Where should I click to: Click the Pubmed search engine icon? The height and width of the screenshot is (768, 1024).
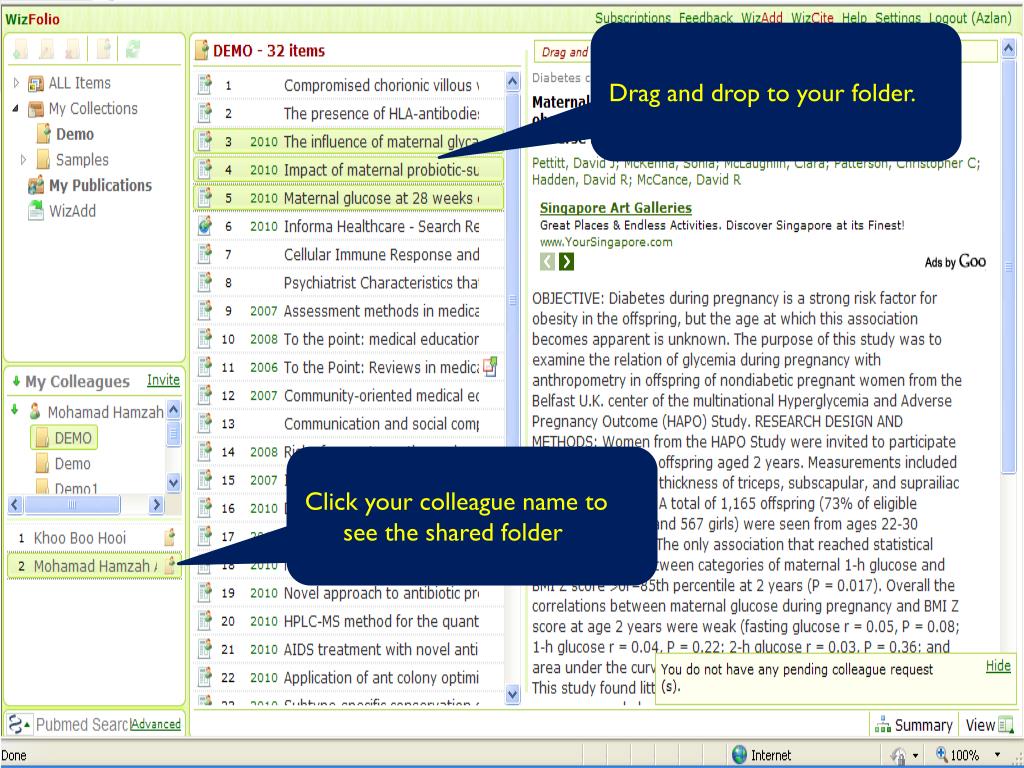point(16,724)
